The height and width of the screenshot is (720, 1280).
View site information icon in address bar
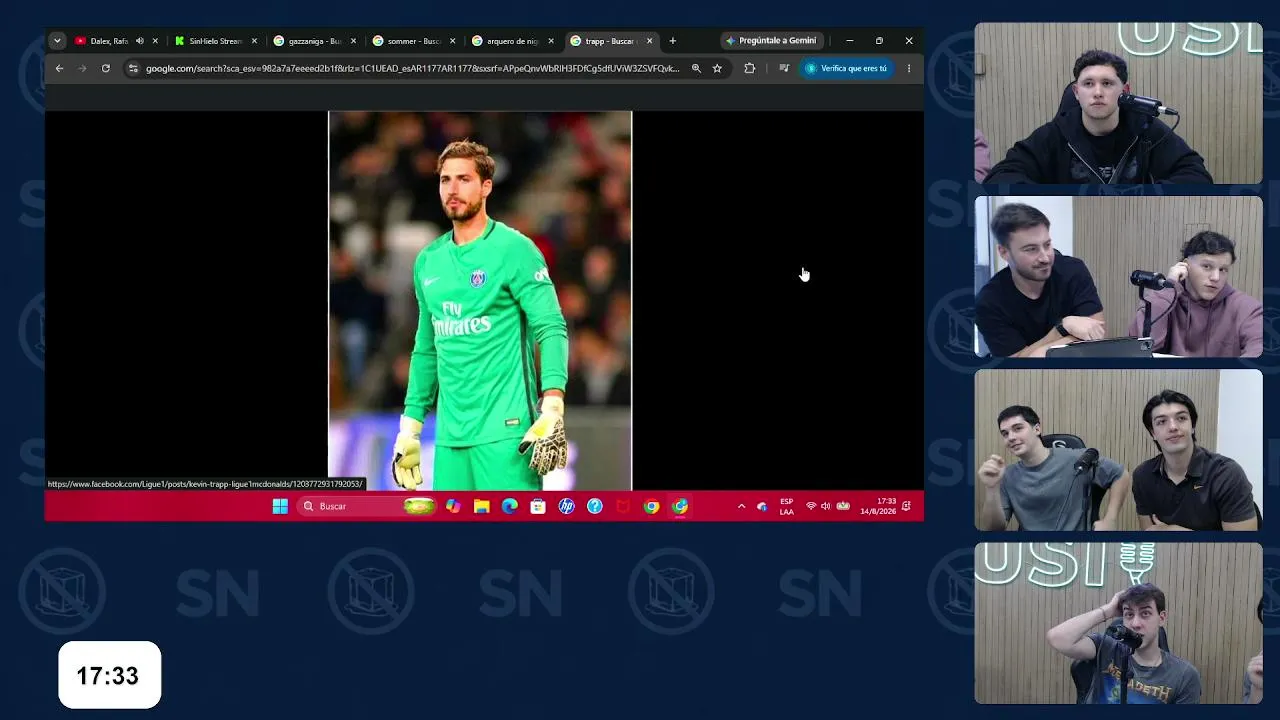(x=133, y=68)
